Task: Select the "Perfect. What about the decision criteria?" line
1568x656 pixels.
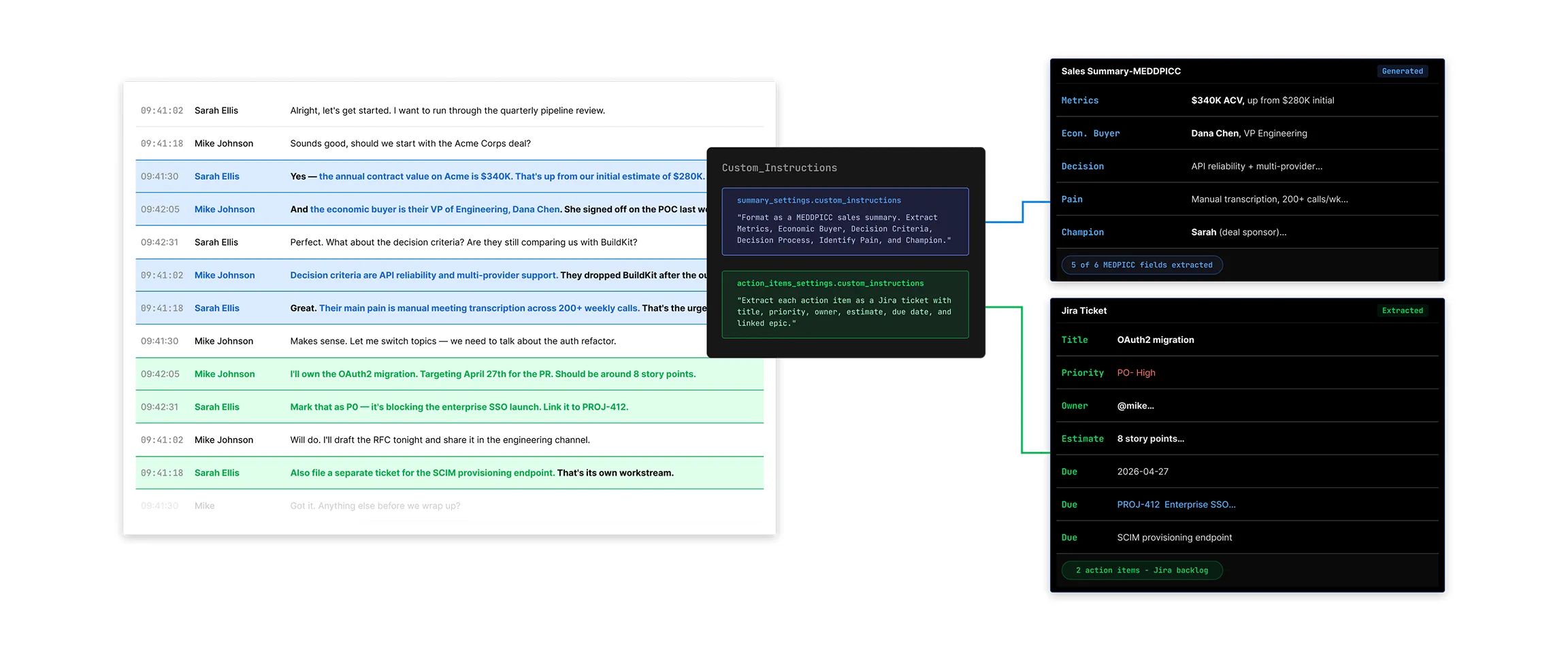Action: 463,242
